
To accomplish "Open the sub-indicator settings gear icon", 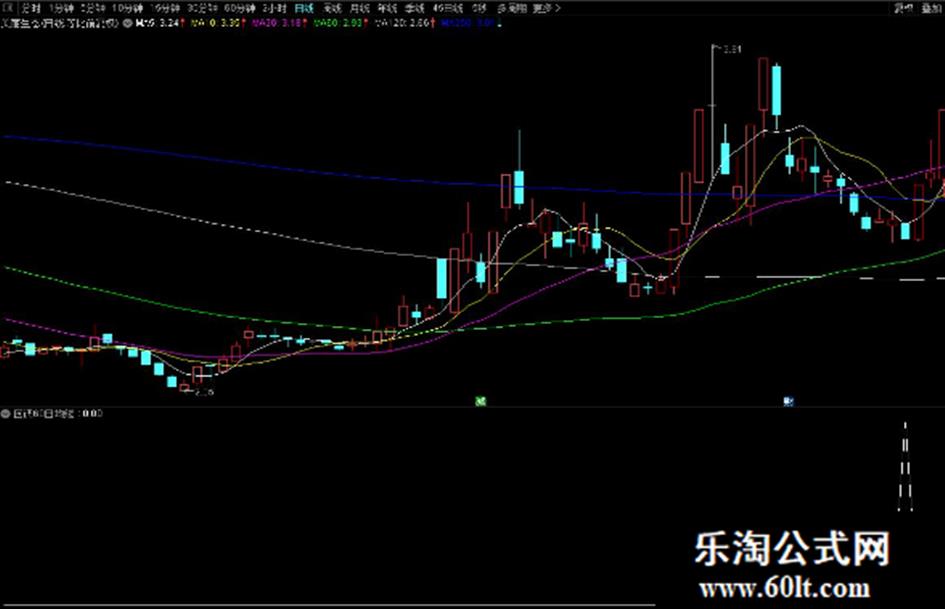I will [x=6, y=414].
